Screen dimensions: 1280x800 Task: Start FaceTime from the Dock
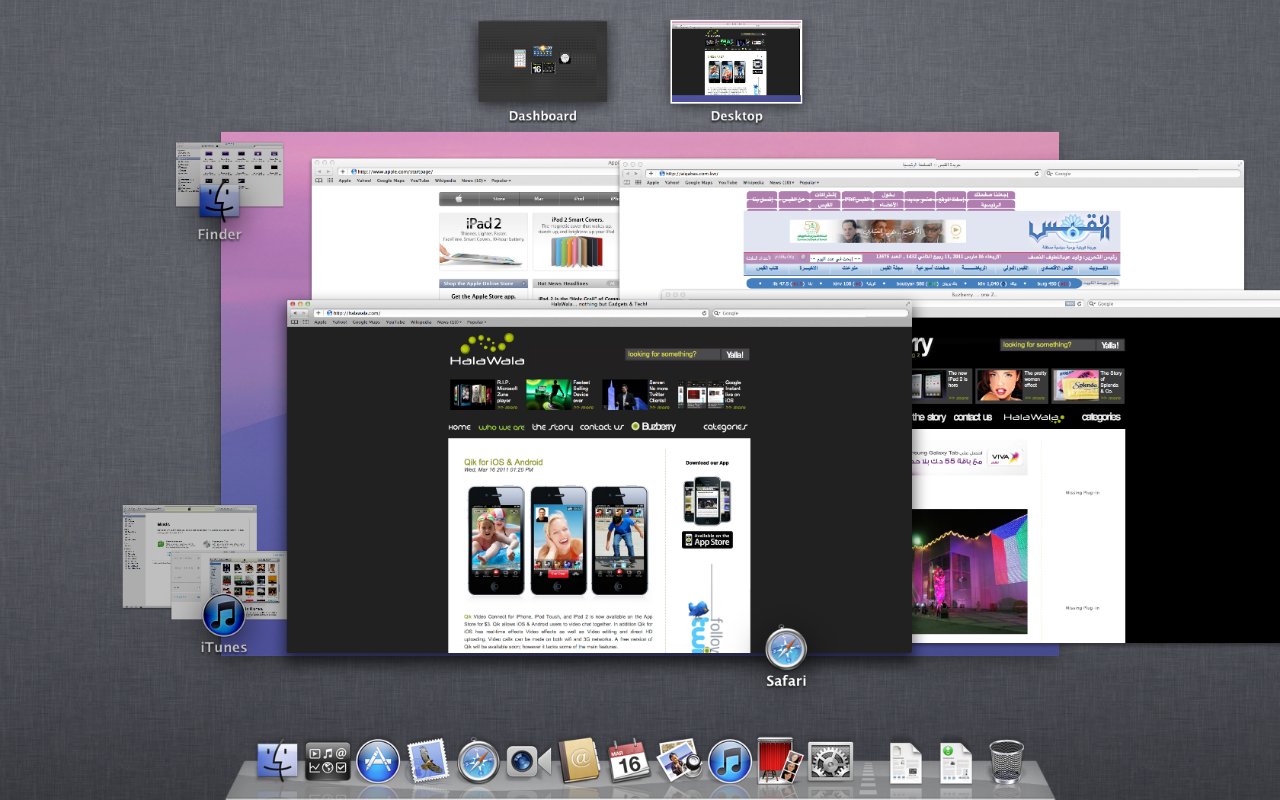coord(529,763)
